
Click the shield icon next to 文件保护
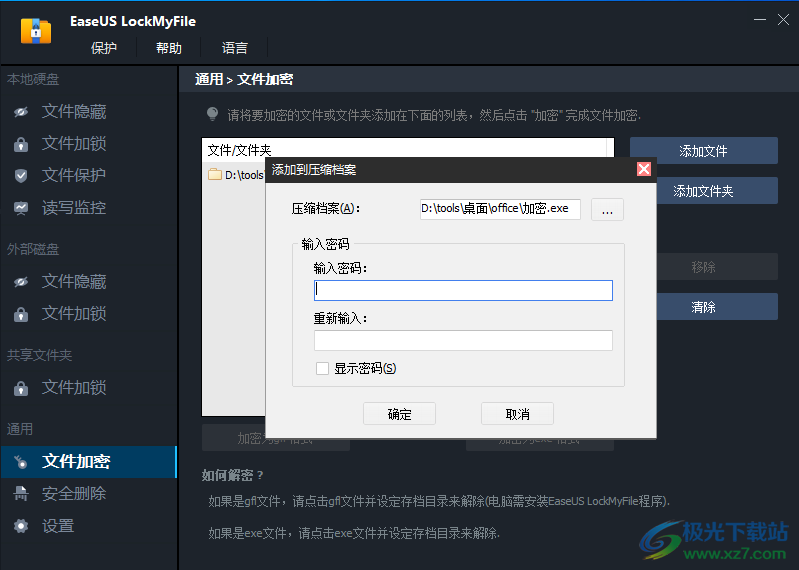21,176
